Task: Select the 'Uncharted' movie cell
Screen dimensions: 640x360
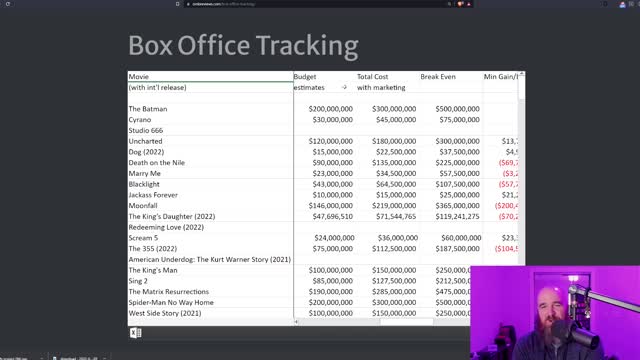Action: 211,141
